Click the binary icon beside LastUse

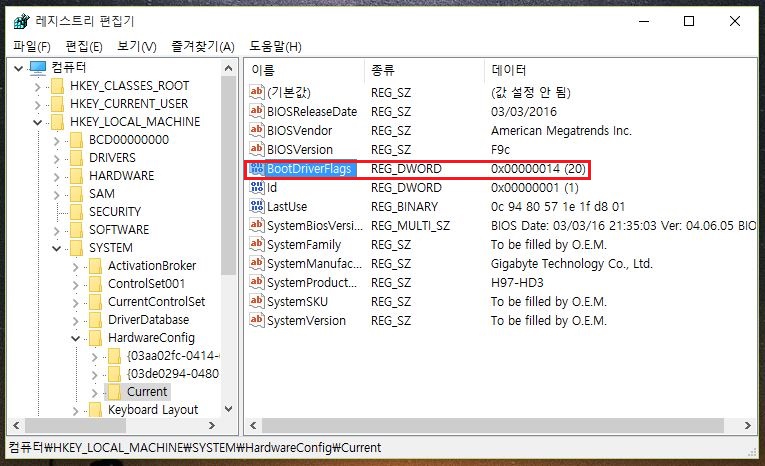(257, 206)
